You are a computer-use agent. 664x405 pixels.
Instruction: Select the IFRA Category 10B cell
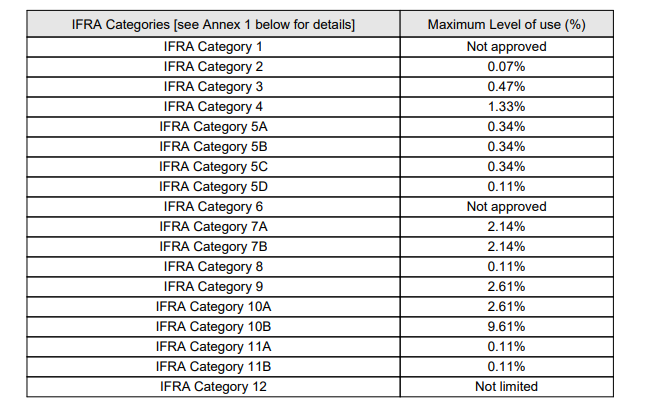click(213, 326)
